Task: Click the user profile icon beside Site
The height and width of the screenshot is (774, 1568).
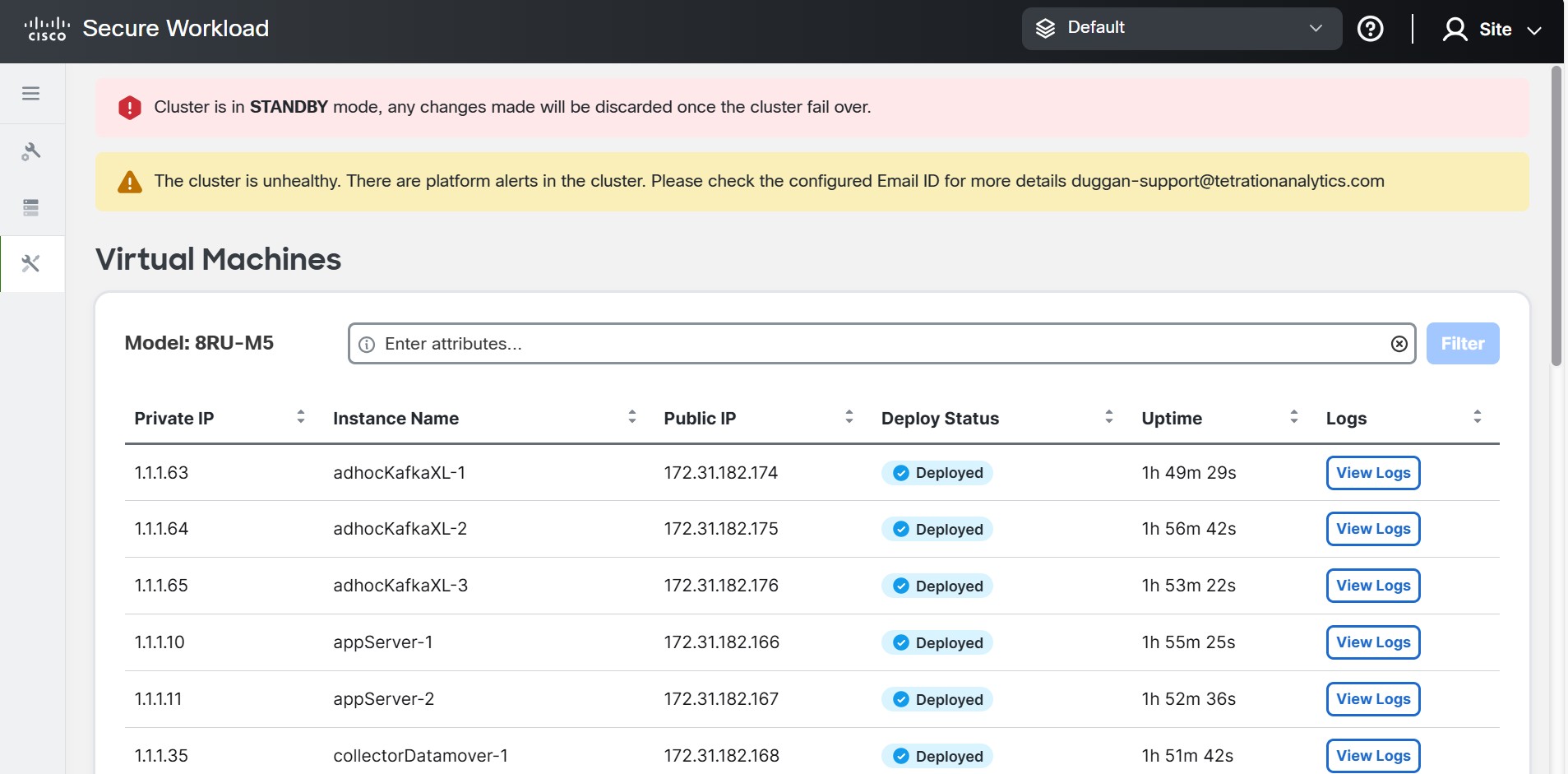Action: coord(1455,29)
